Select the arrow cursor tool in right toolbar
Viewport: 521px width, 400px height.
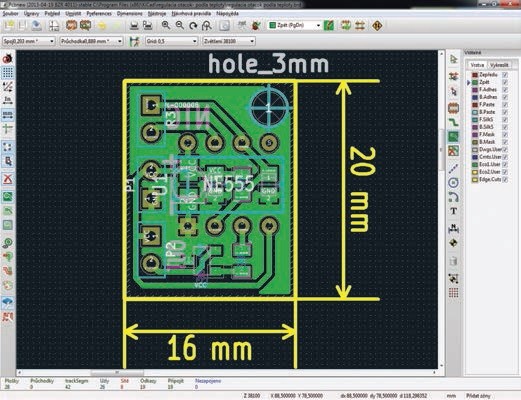[453, 59]
